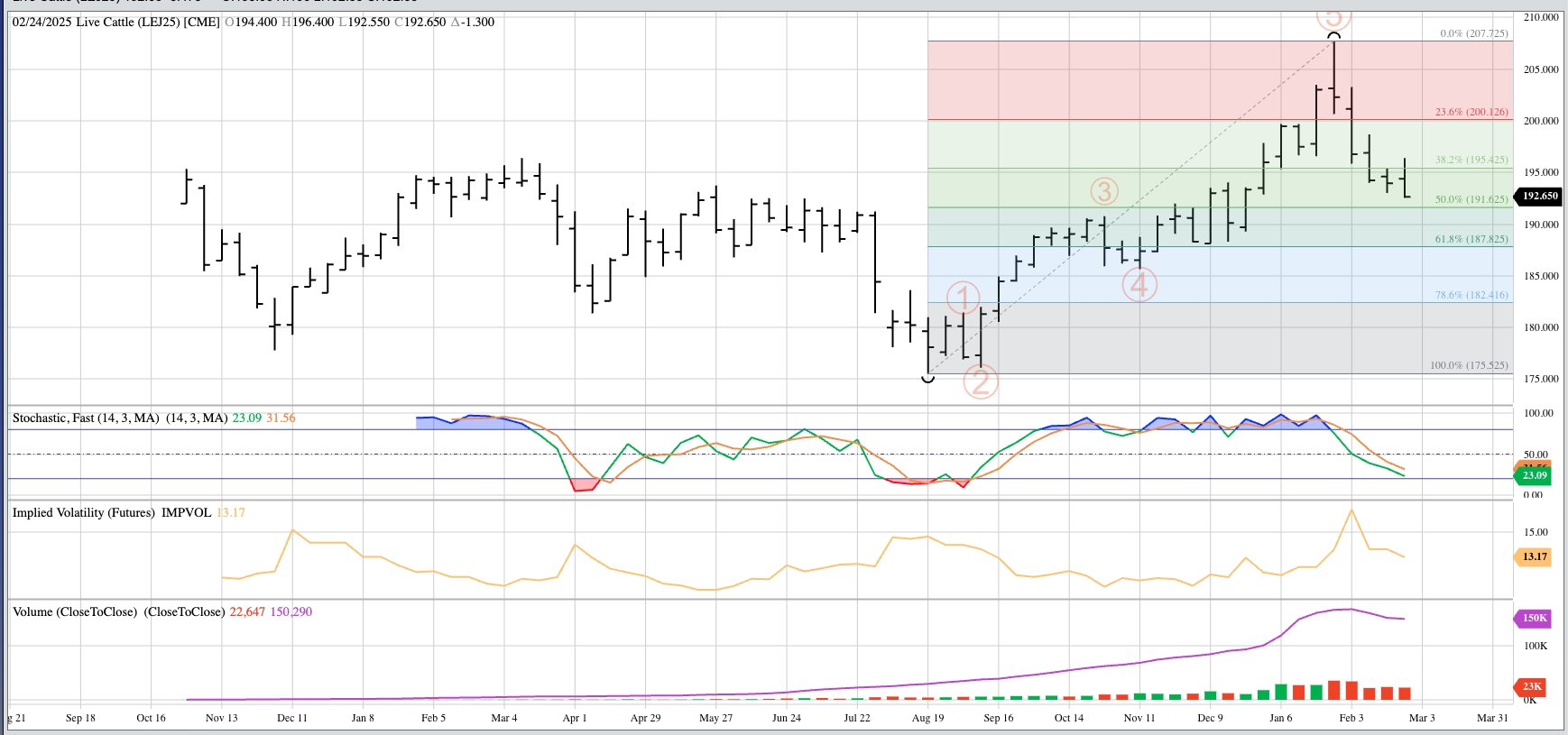This screenshot has height=735, width=1568.
Task: Click the Feb 3 date on time axis
Action: pos(1351,718)
